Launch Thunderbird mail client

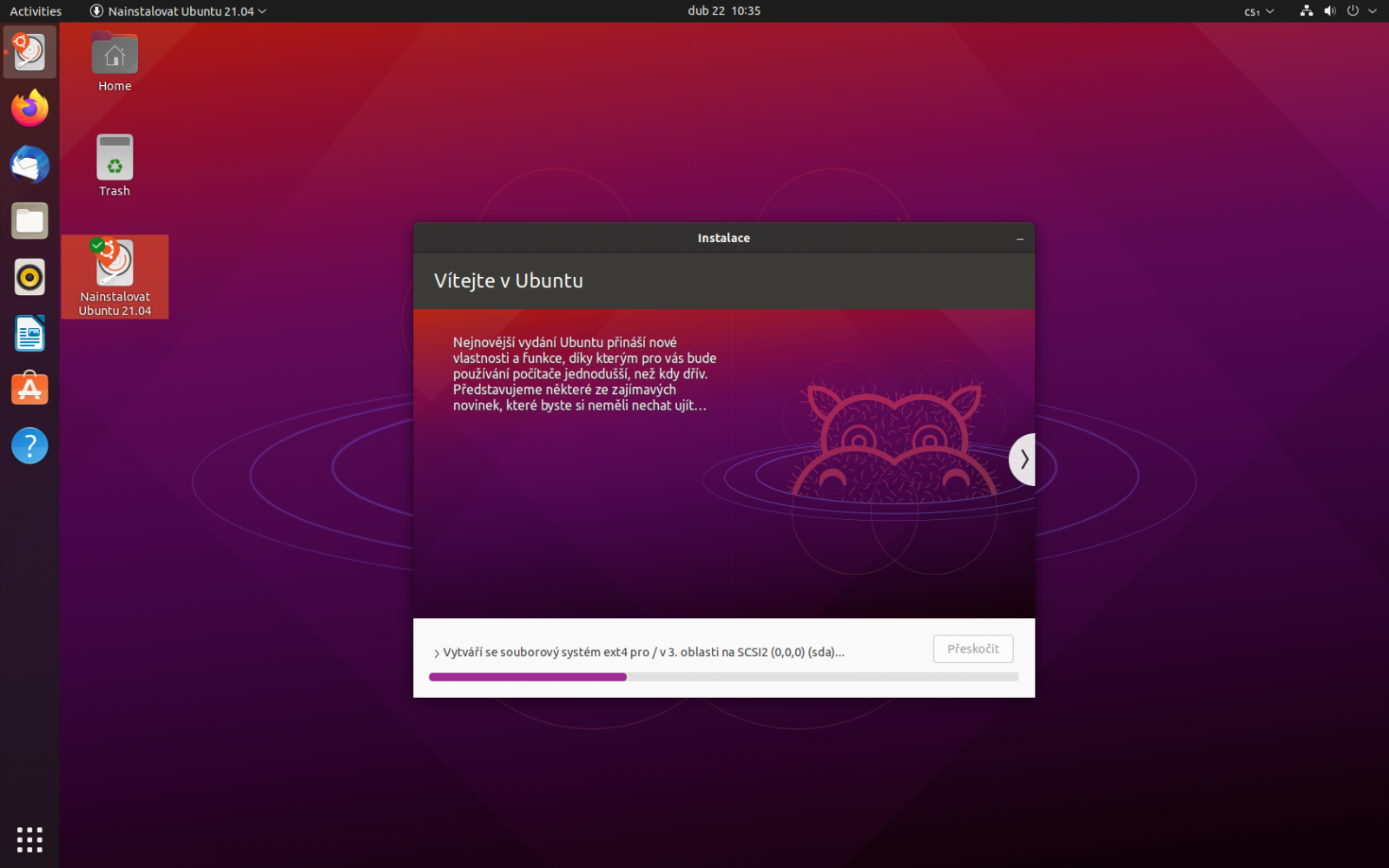[x=29, y=164]
